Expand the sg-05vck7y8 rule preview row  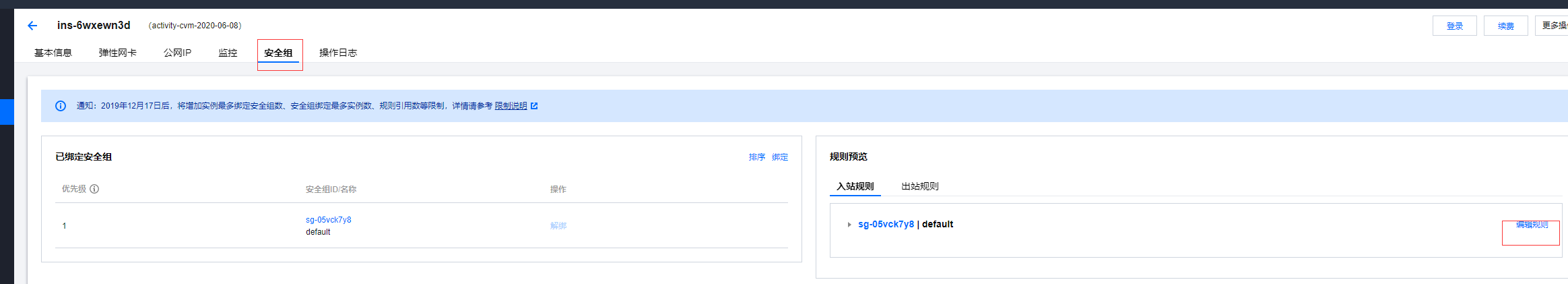click(849, 225)
